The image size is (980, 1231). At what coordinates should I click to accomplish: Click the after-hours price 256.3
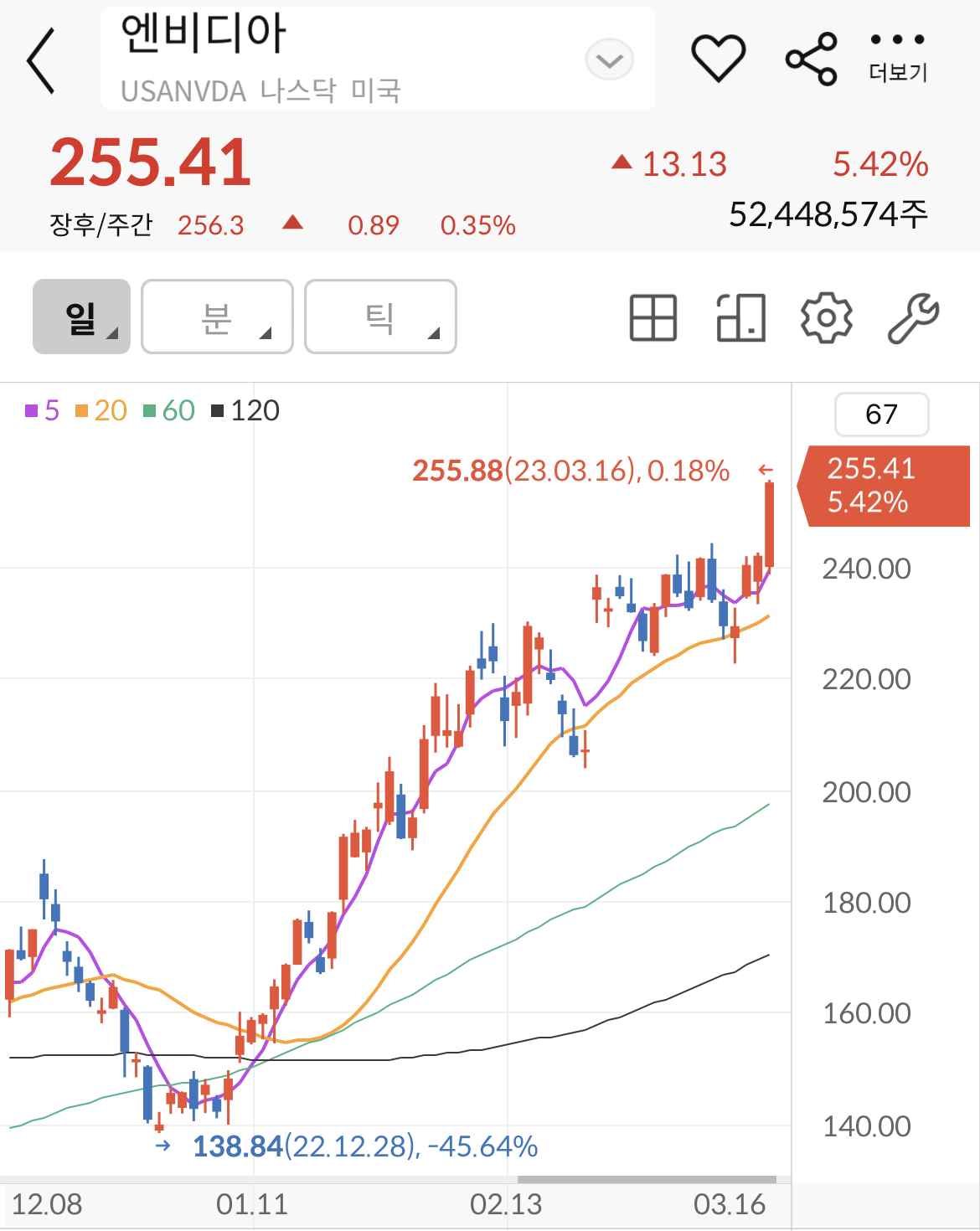[211, 225]
